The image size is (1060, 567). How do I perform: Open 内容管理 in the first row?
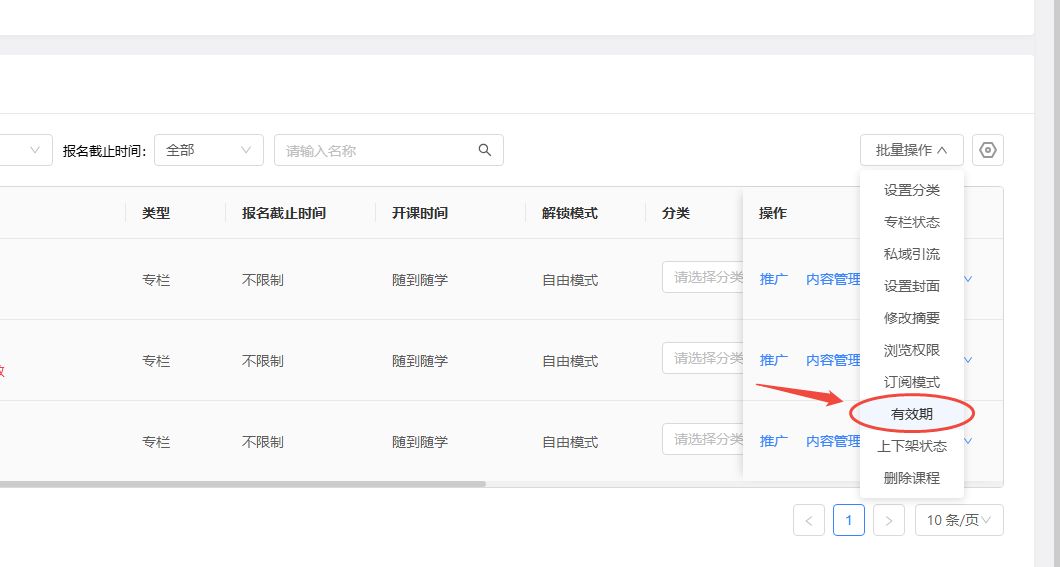833,279
